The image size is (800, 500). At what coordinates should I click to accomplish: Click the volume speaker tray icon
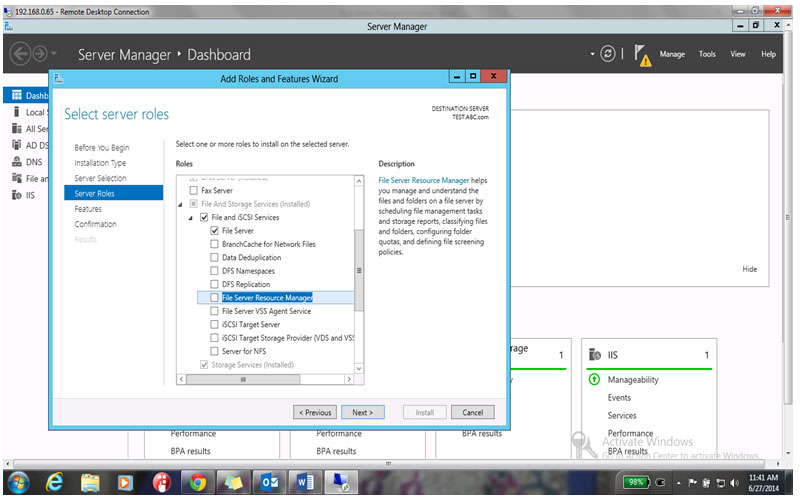[735, 482]
